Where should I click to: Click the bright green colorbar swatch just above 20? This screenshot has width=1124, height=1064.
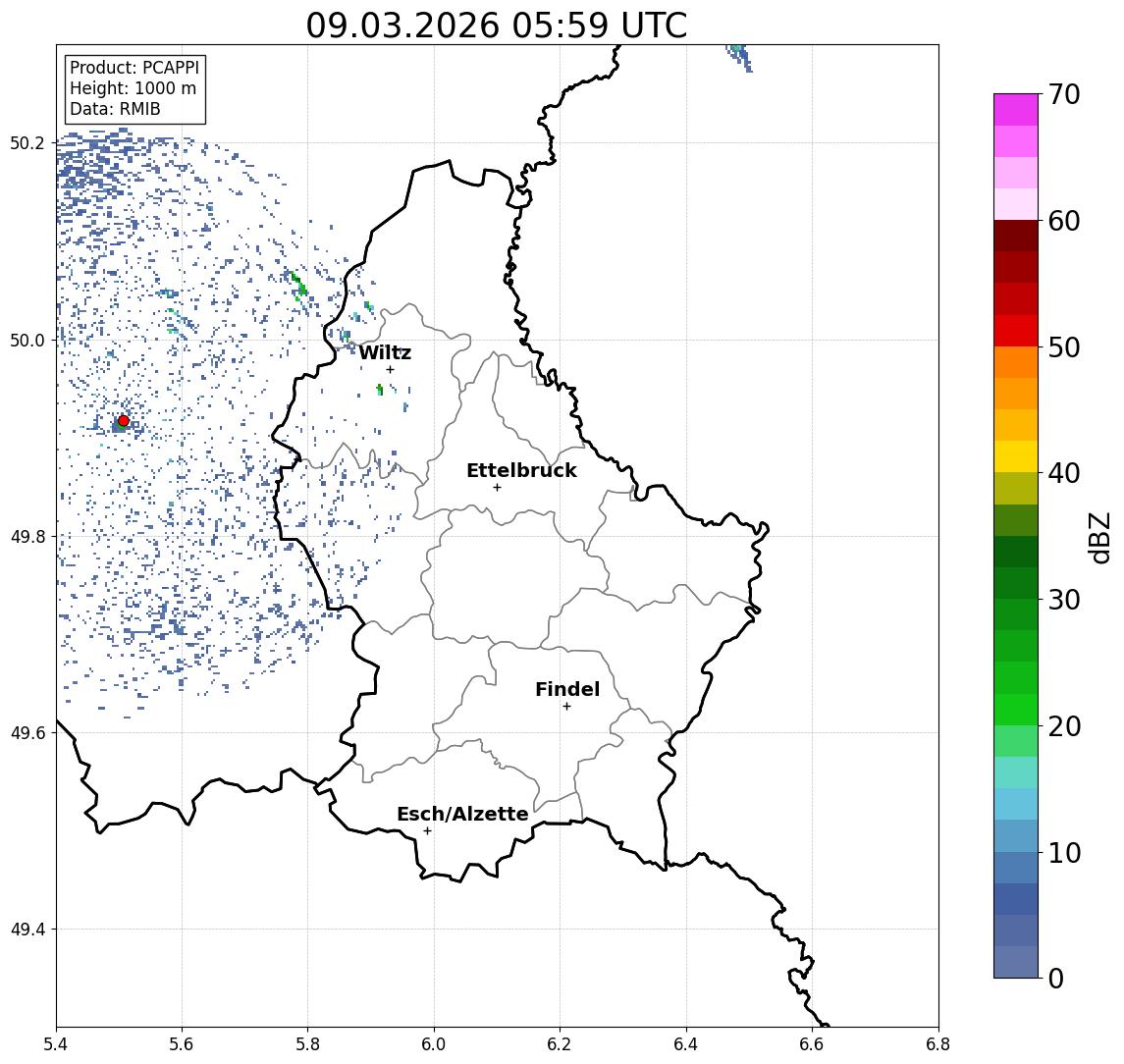[1016, 709]
